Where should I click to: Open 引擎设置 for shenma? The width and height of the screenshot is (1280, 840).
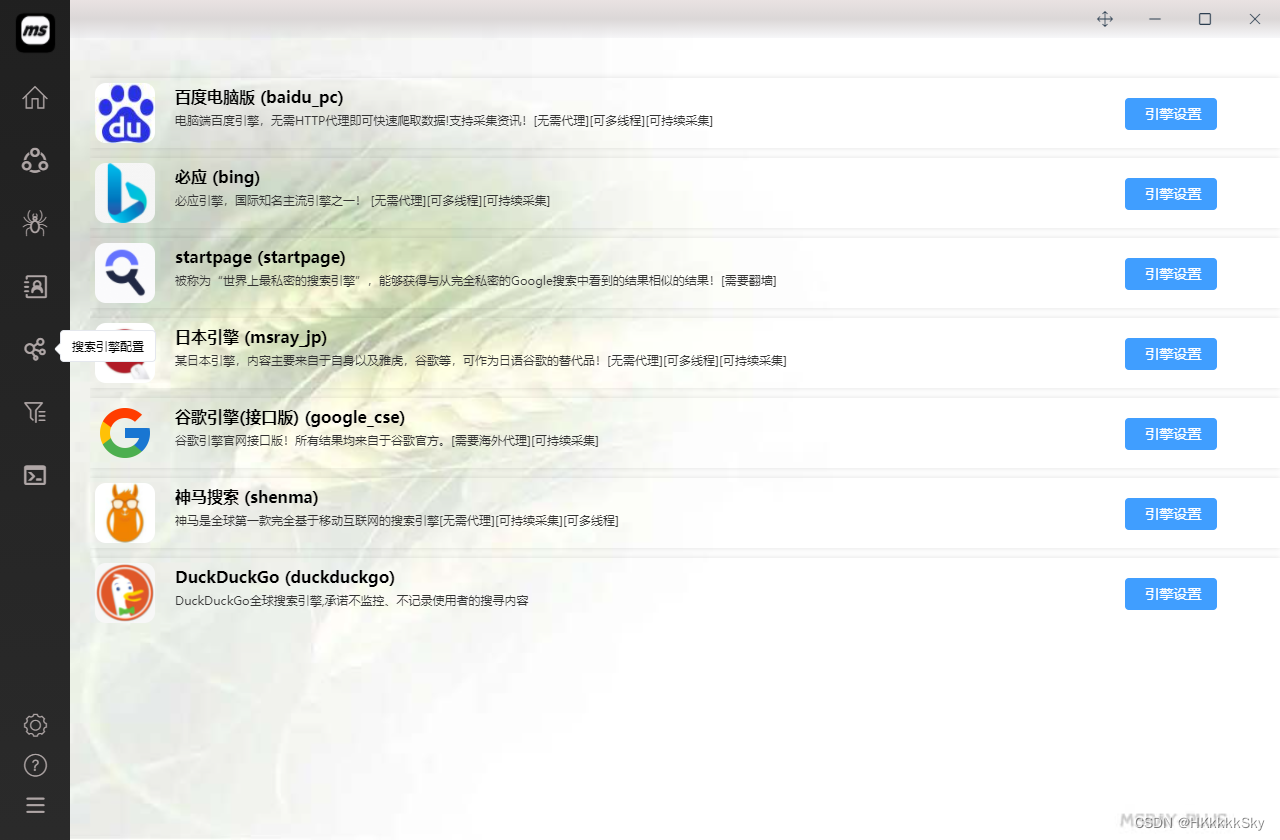(x=1171, y=514)
